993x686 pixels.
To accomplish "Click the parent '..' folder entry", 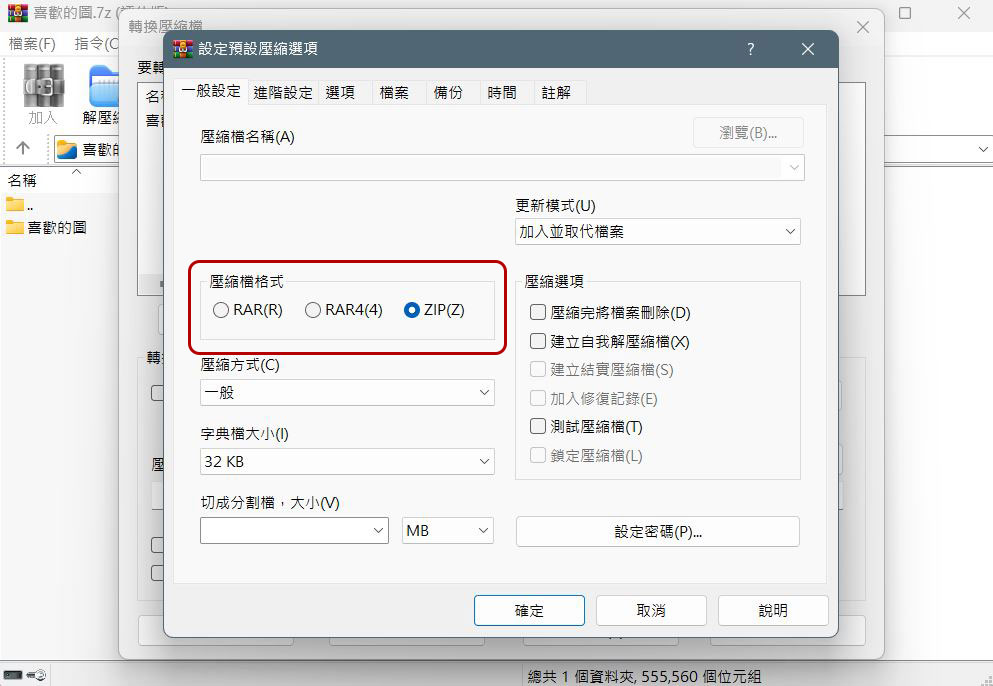I will point(20,205).
